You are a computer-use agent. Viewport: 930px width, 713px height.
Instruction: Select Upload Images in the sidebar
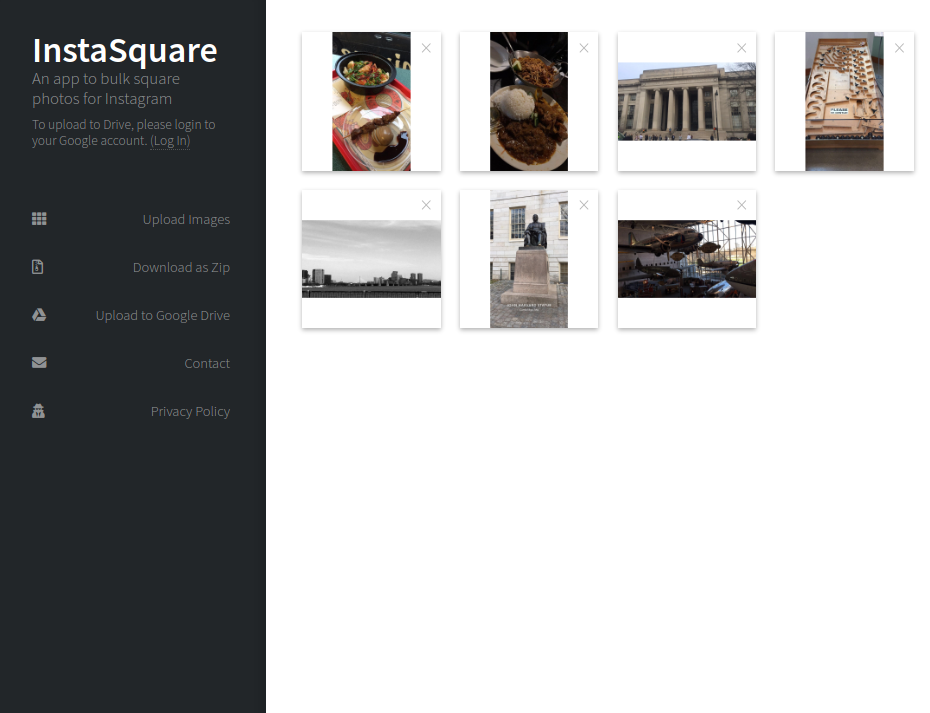click(x=186, y=219)
